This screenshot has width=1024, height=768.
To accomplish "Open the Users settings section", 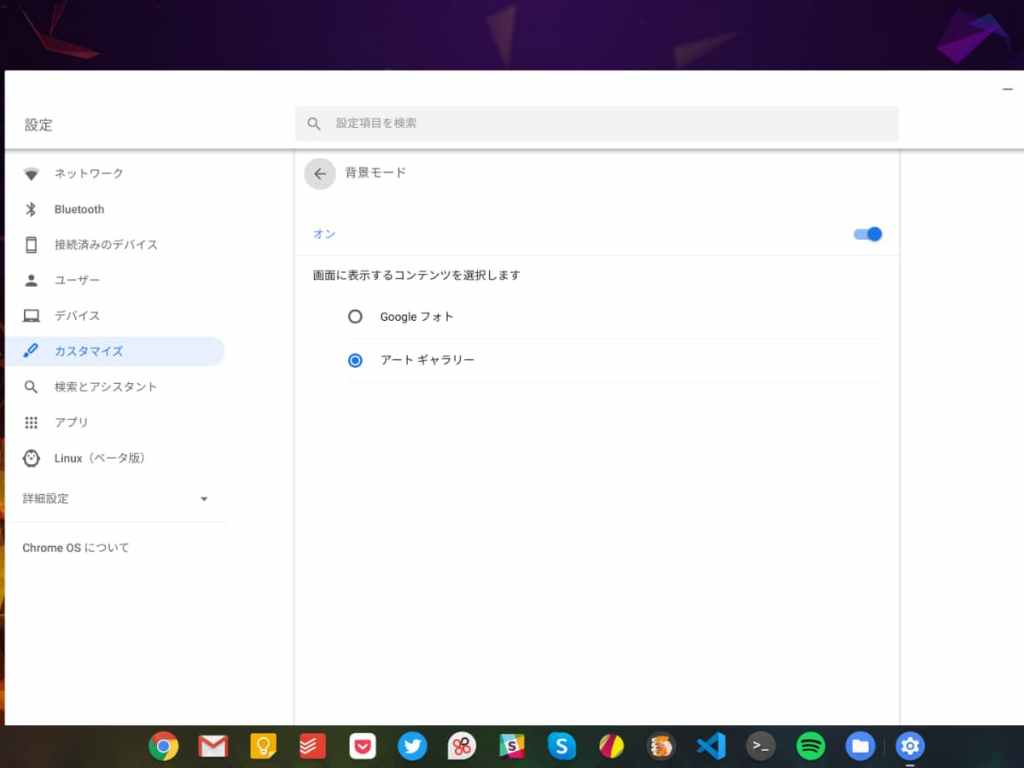I will coord(77,280).
